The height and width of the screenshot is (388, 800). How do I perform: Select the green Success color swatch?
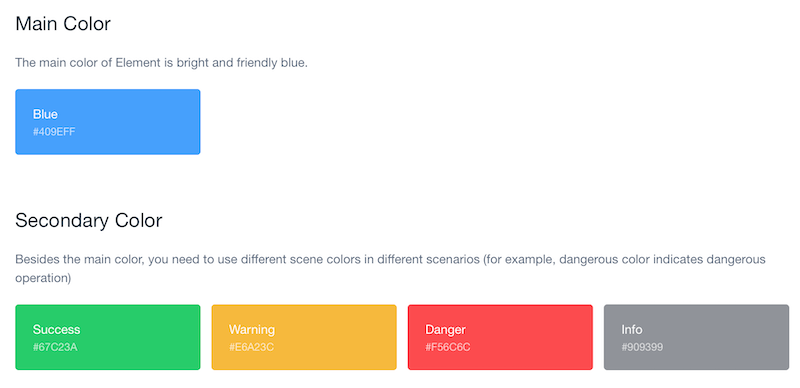click(108, 337)
